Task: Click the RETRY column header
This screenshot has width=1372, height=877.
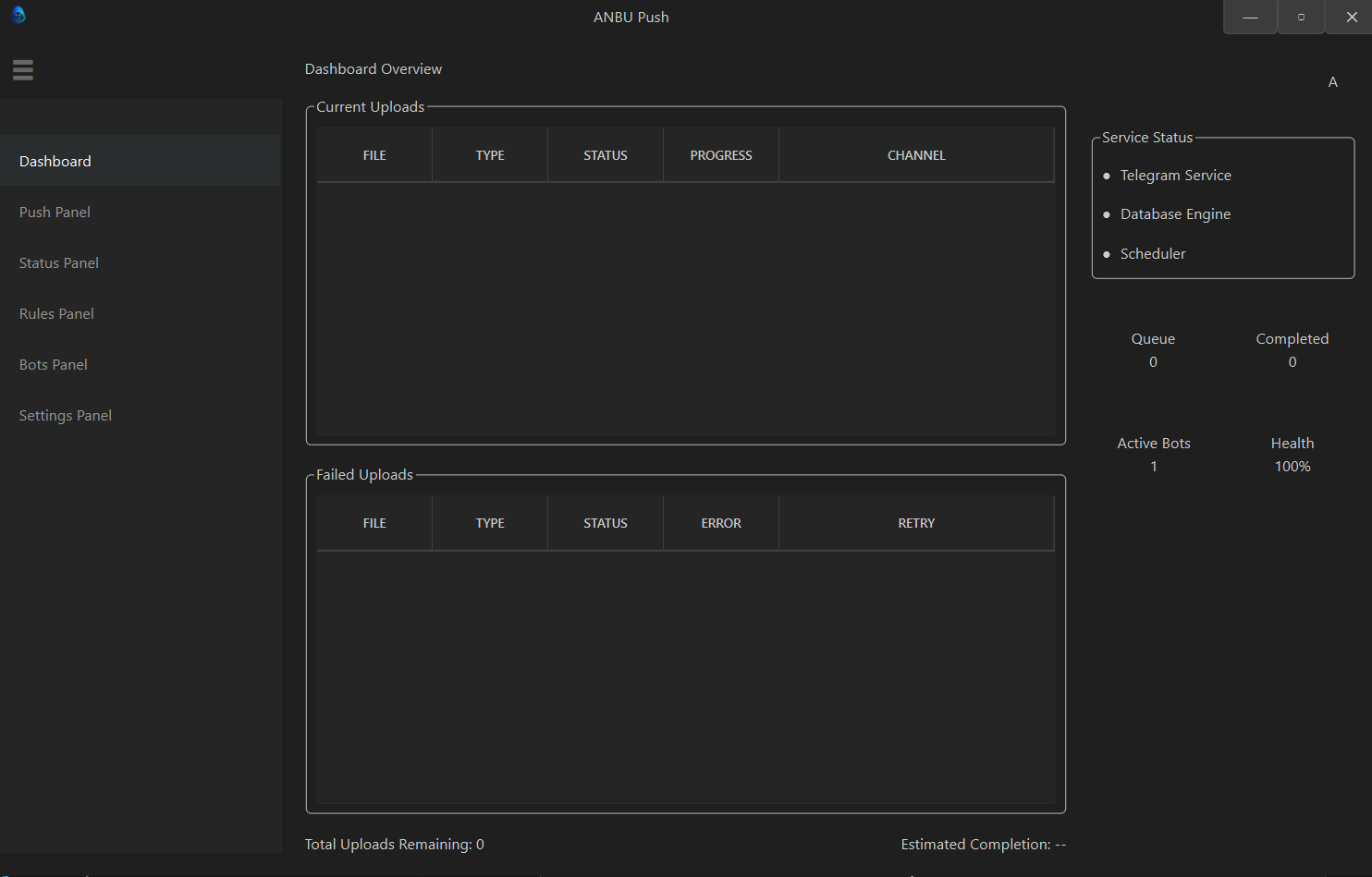Action: click(x=915, y=522)
